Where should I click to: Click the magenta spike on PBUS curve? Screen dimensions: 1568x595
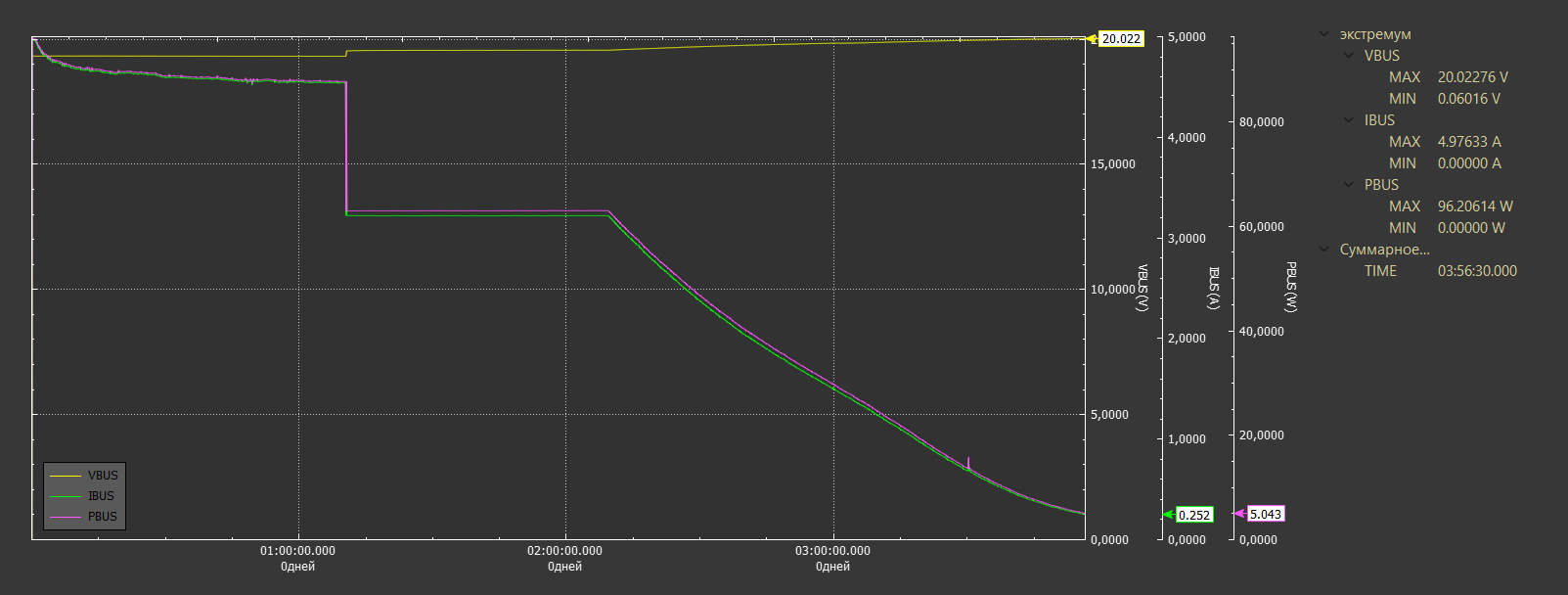[968, 462]
